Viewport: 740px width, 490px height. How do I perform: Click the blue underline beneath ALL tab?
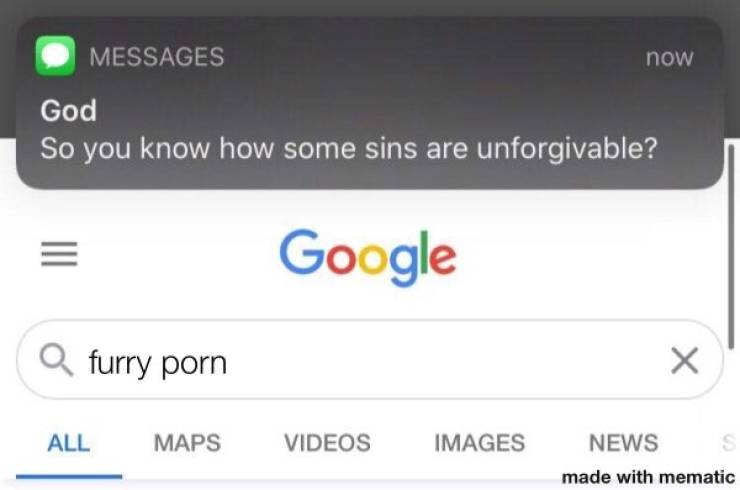[69, 476]
